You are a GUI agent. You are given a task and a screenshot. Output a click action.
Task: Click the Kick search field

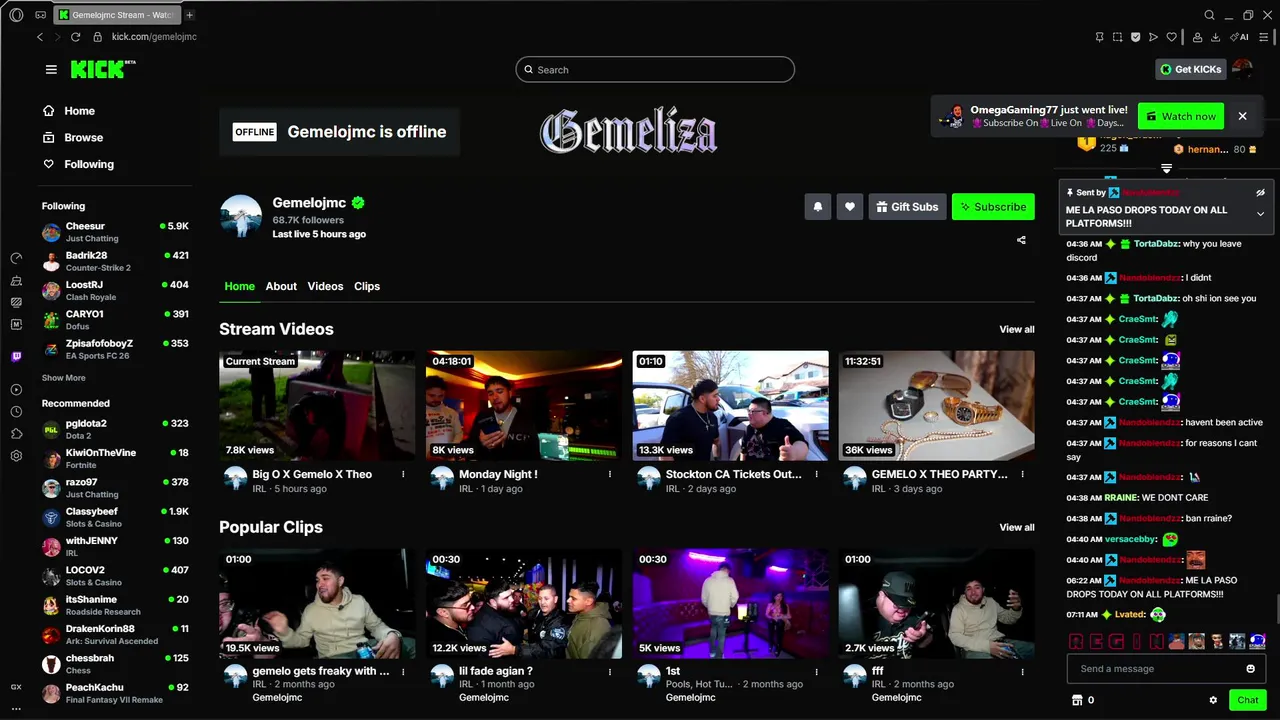click(655, 69)
